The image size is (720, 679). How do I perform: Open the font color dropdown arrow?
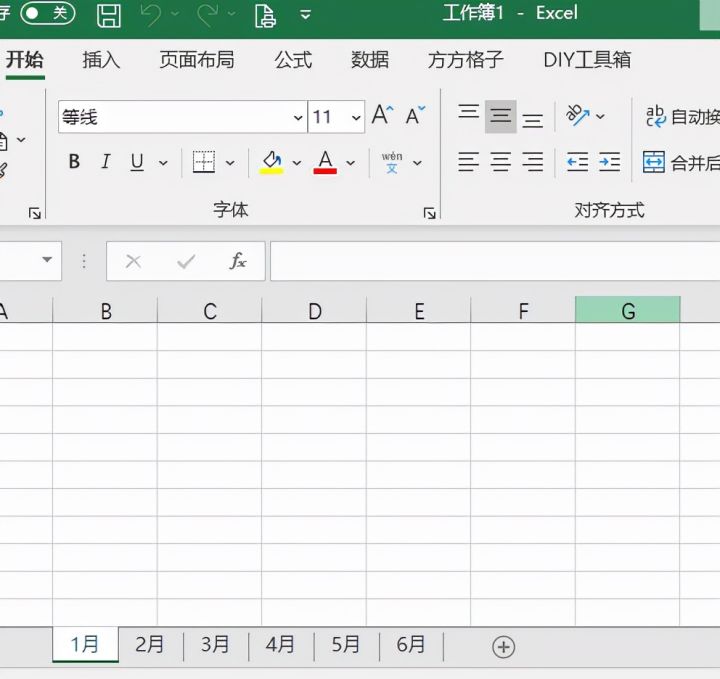click(350, 163)
